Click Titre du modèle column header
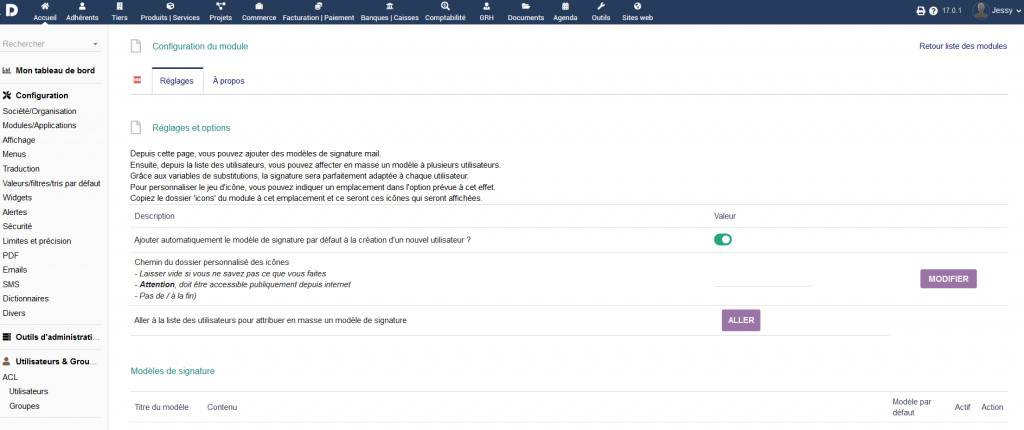The image size is (1024, 430). 161,407
